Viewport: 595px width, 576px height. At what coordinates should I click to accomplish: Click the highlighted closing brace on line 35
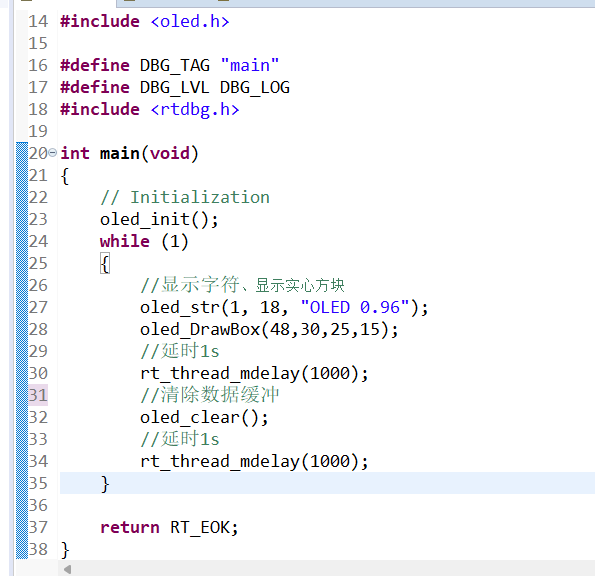point(105,484)
